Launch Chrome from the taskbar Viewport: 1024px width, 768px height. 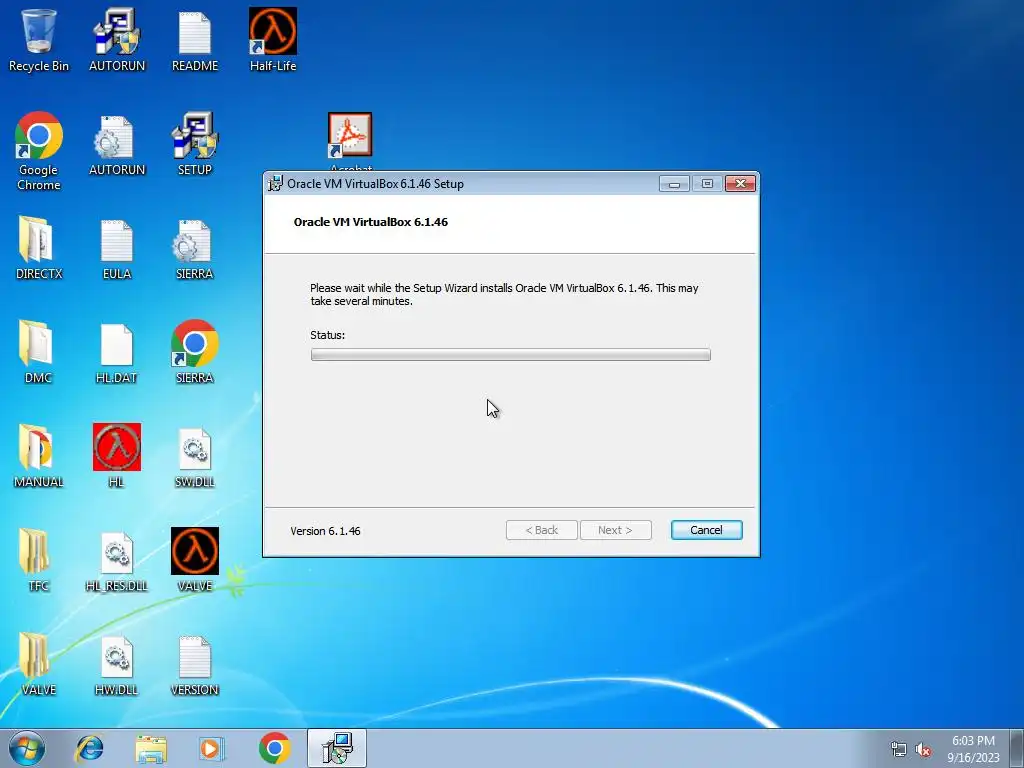[x=274, y=748]
